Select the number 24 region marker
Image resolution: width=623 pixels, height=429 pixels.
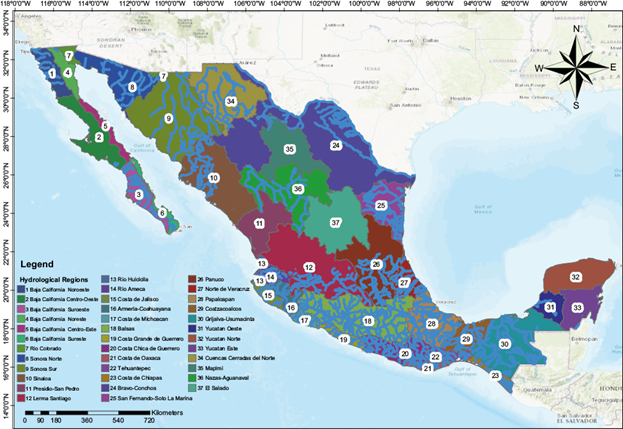click(x=336, y=146)
